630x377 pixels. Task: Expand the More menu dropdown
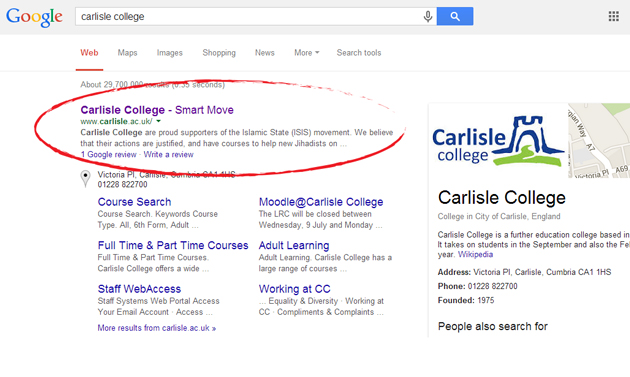coord(307,53)
